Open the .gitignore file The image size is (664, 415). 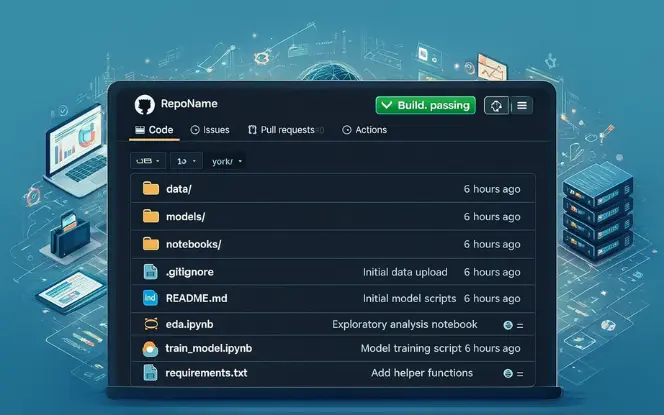190,272
